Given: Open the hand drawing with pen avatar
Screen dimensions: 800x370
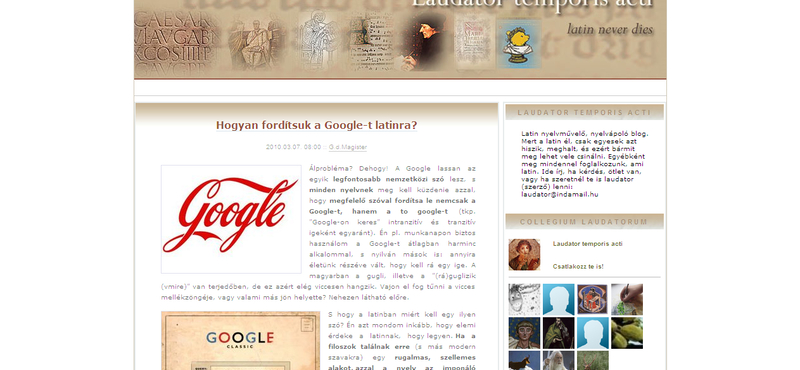Looking at the screenshot, I should pyautogui.click(x=627, y=300).
